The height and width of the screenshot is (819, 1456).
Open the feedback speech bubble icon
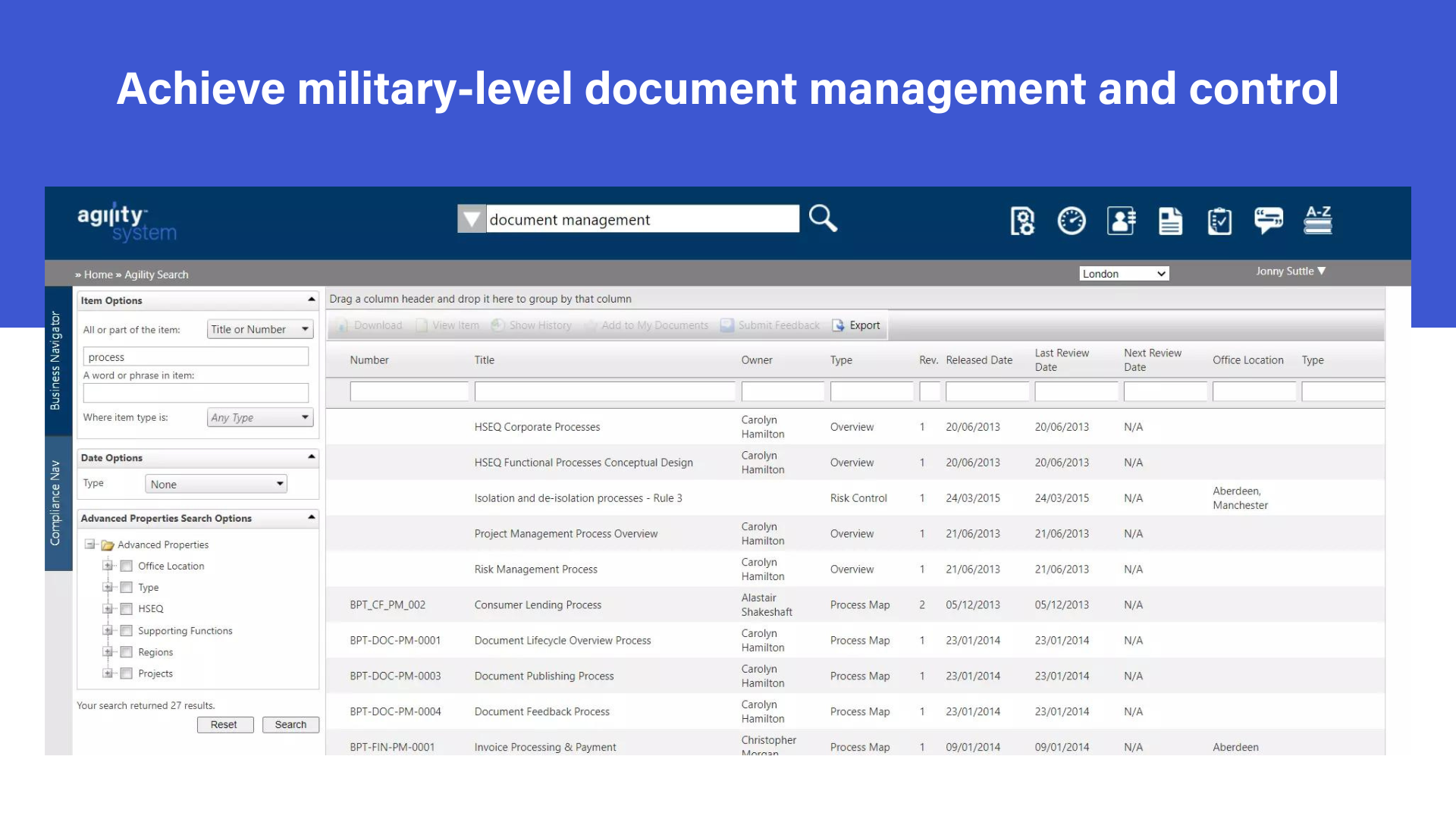click(x=1269, y=221)
